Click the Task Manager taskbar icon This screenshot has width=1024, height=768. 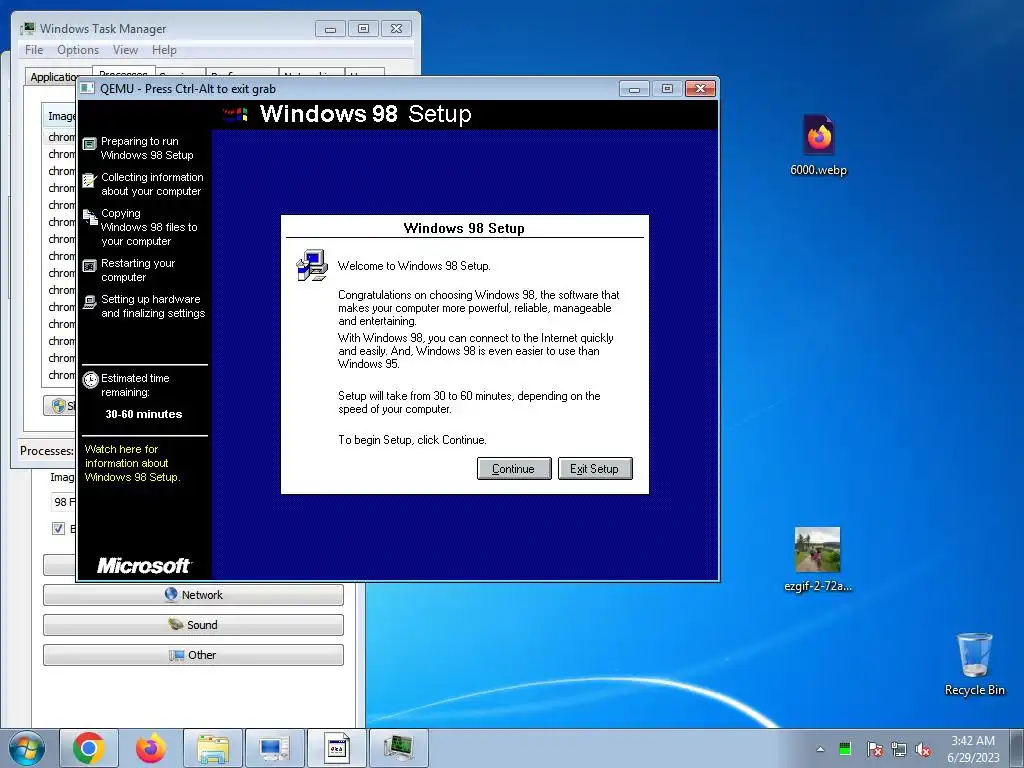(399, 748)
